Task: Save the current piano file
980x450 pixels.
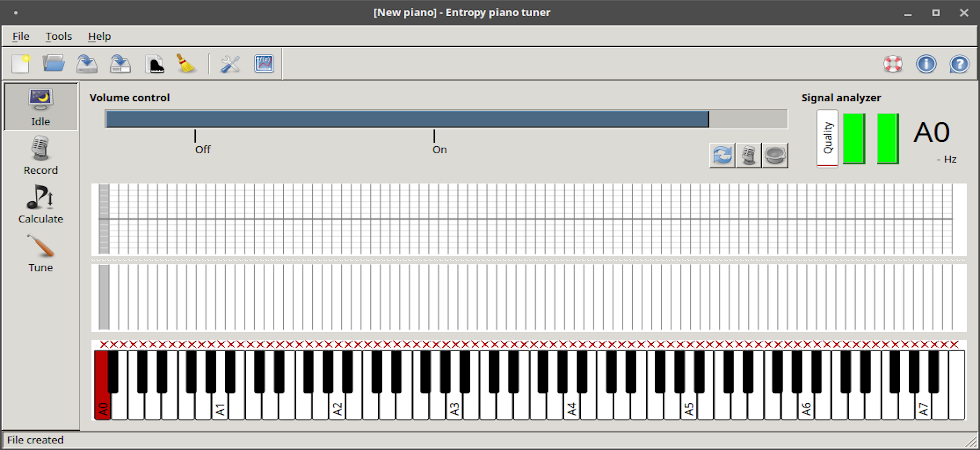Action: click(87, 64)
